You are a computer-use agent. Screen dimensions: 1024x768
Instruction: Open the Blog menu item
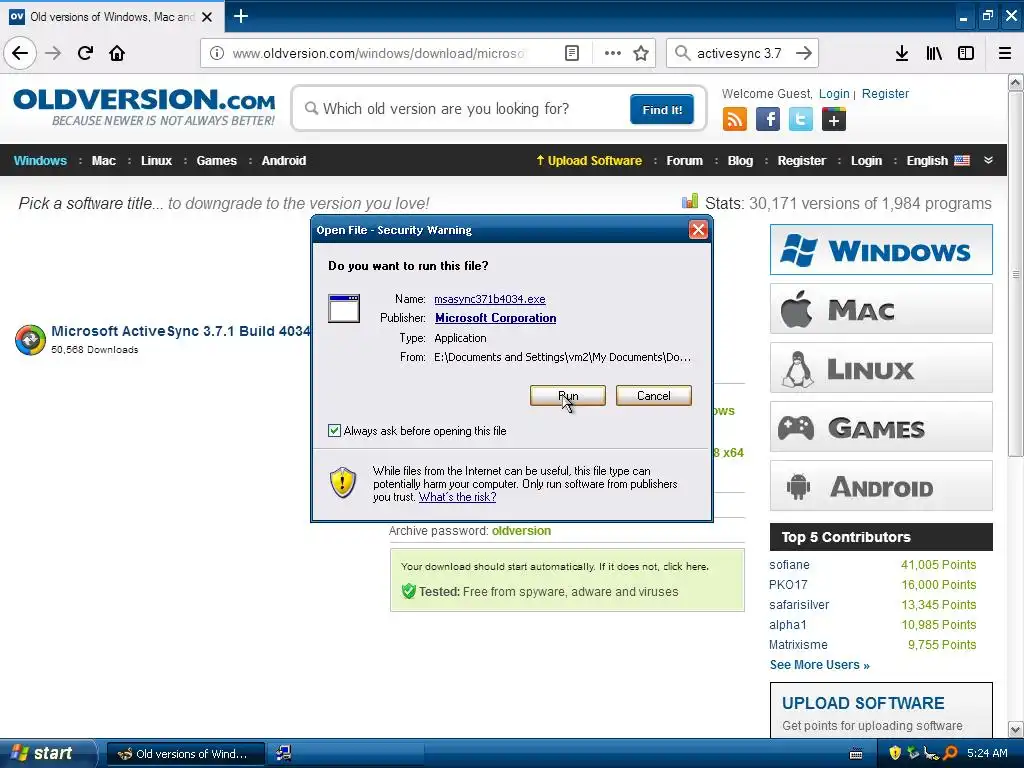[x=740, y=161]
